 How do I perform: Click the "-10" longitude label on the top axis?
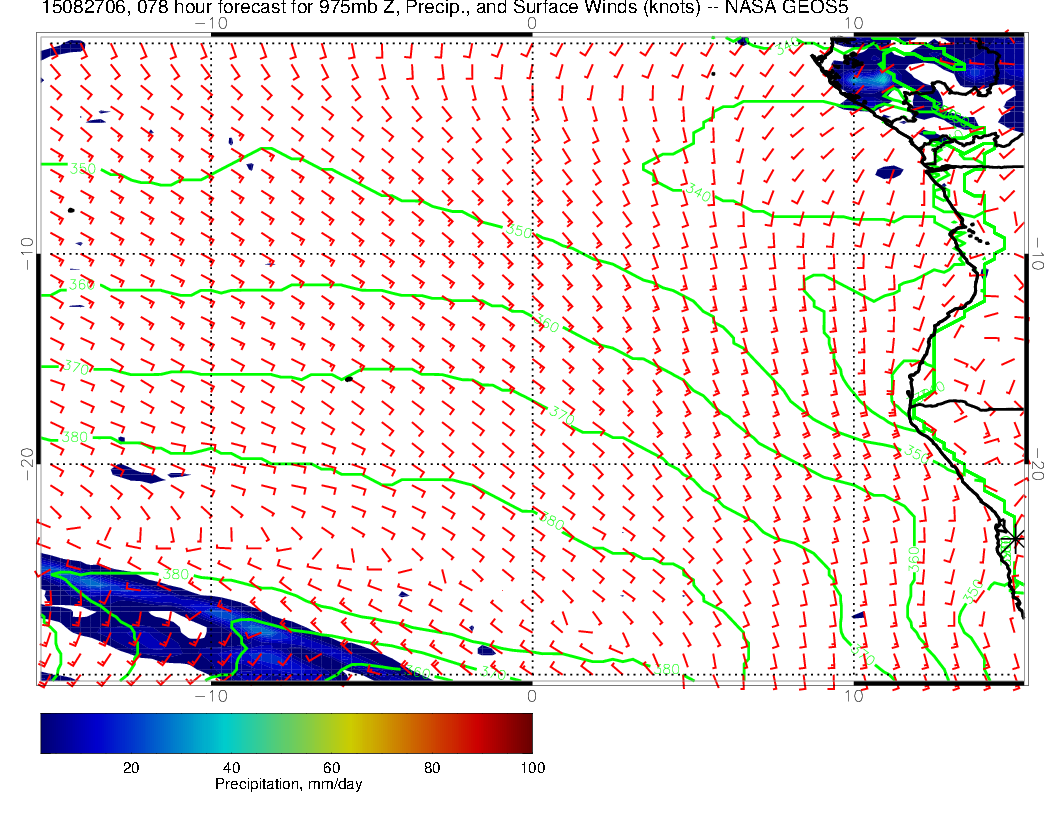pyautogui.click(x=211, y=24)
